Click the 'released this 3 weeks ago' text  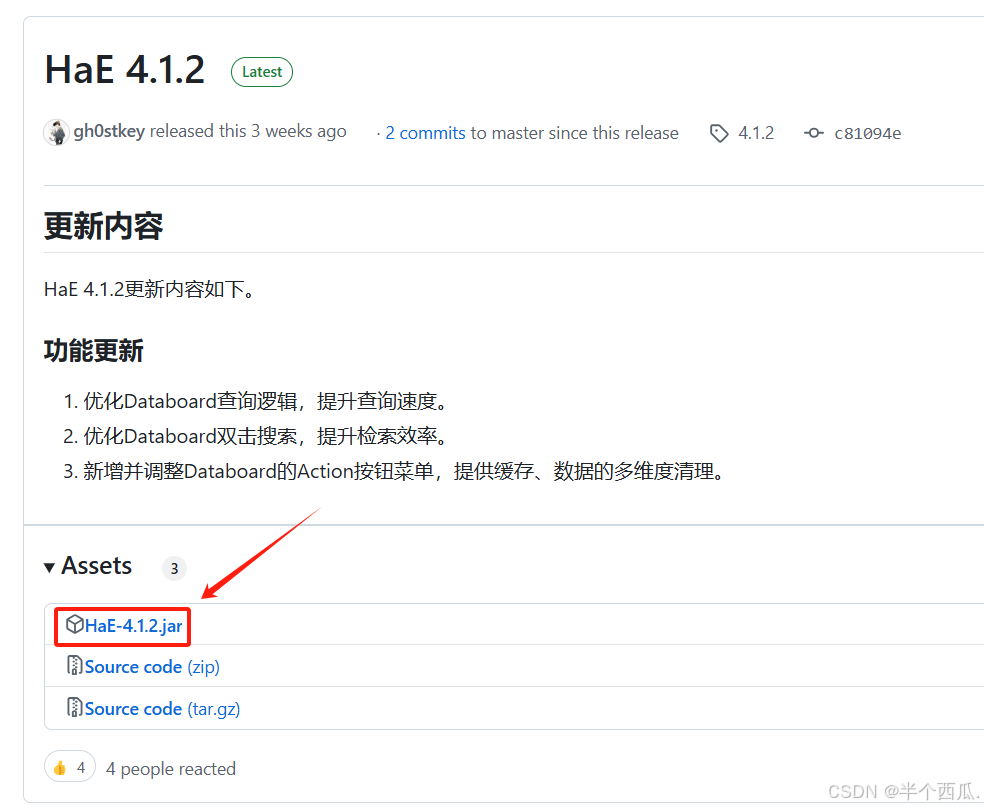pyautogui.click(x=248, y=131)
